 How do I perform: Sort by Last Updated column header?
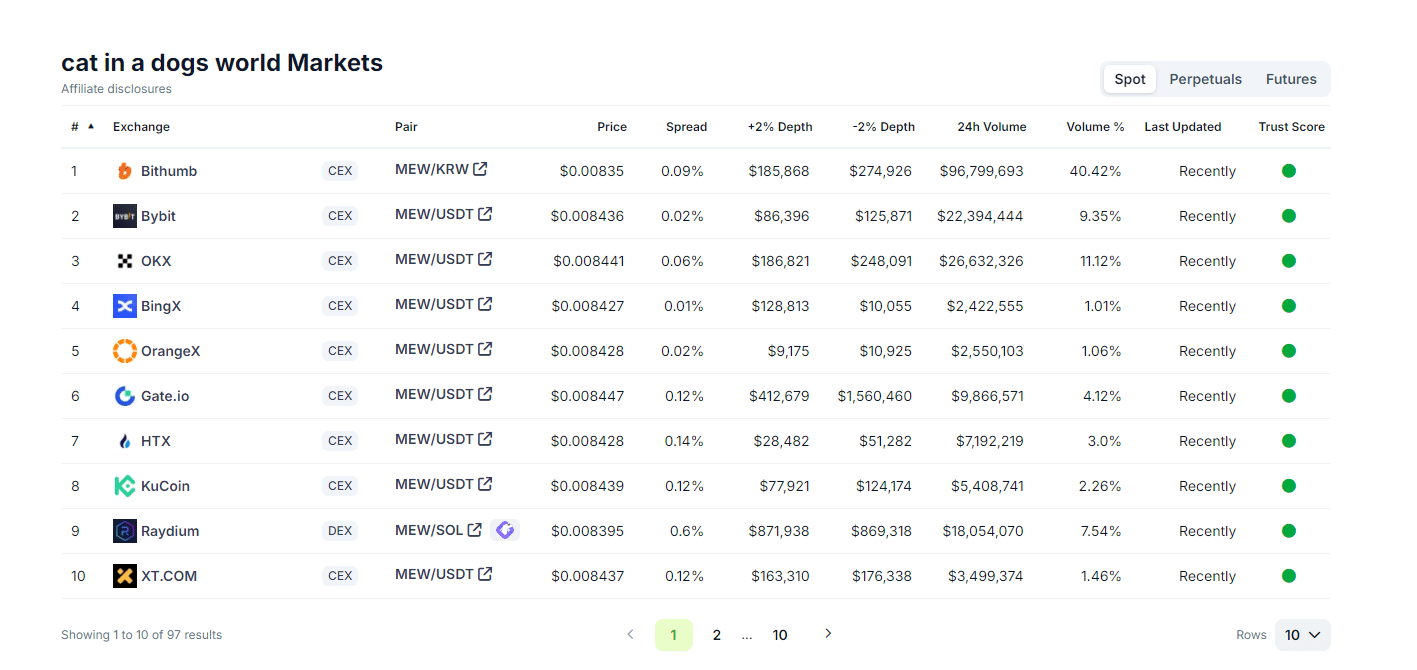pos(1183,127)
